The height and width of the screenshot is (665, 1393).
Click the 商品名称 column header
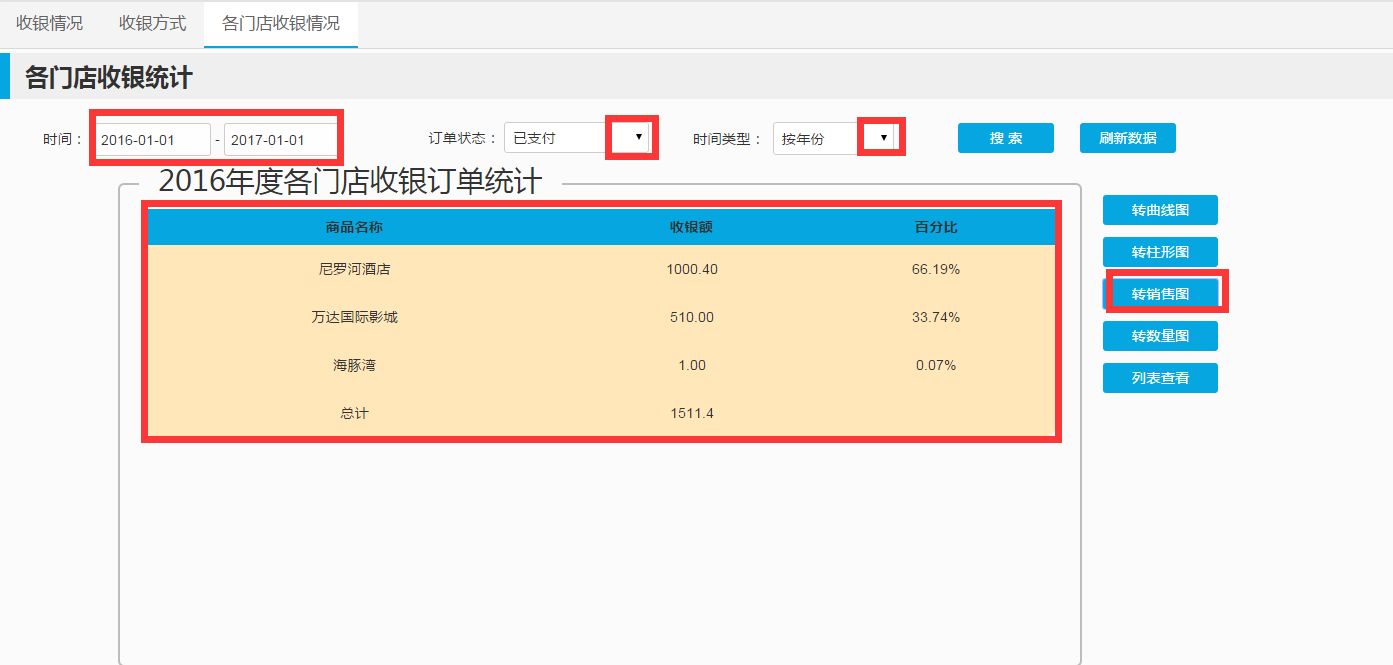pos(354,227)
